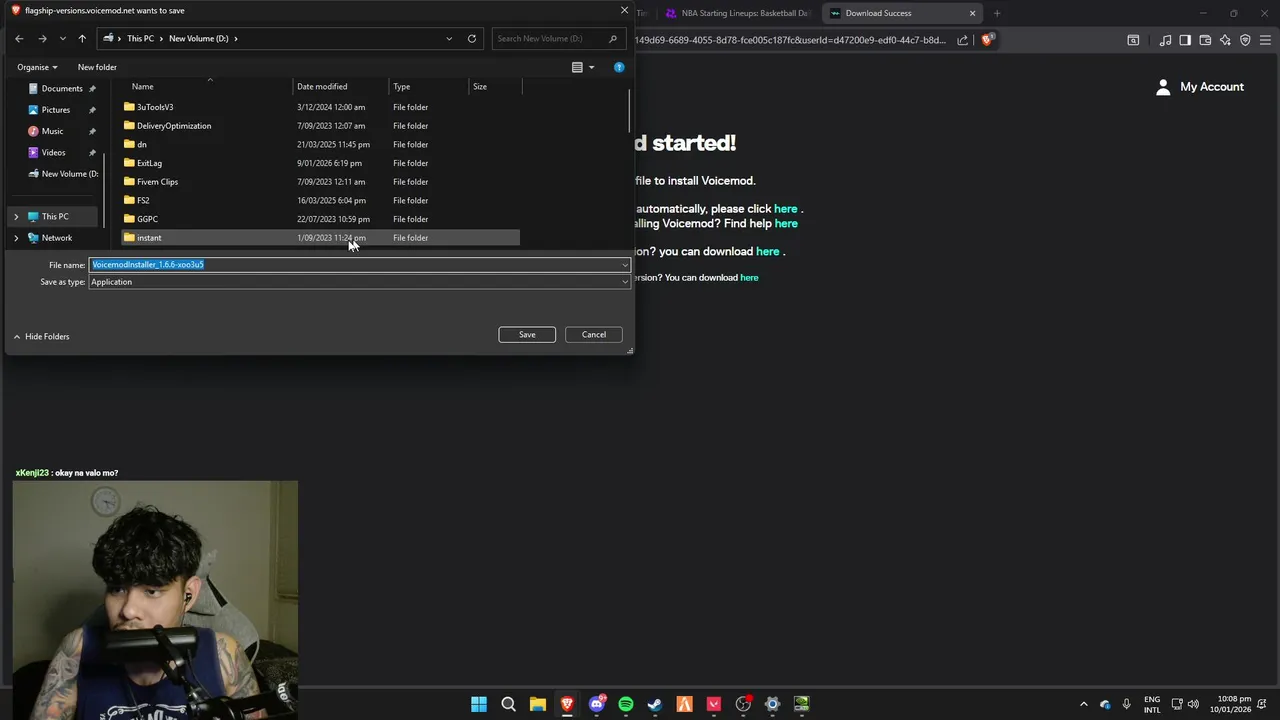
Task: Open Brave Shields icon in address bar
Action: [987, 40]
